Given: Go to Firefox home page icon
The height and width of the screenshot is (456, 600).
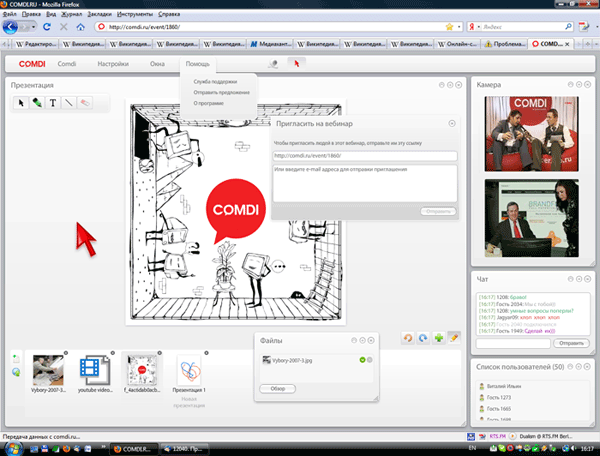Looking at the screenshot, I should pyautogui.click(x=80, y=27).
